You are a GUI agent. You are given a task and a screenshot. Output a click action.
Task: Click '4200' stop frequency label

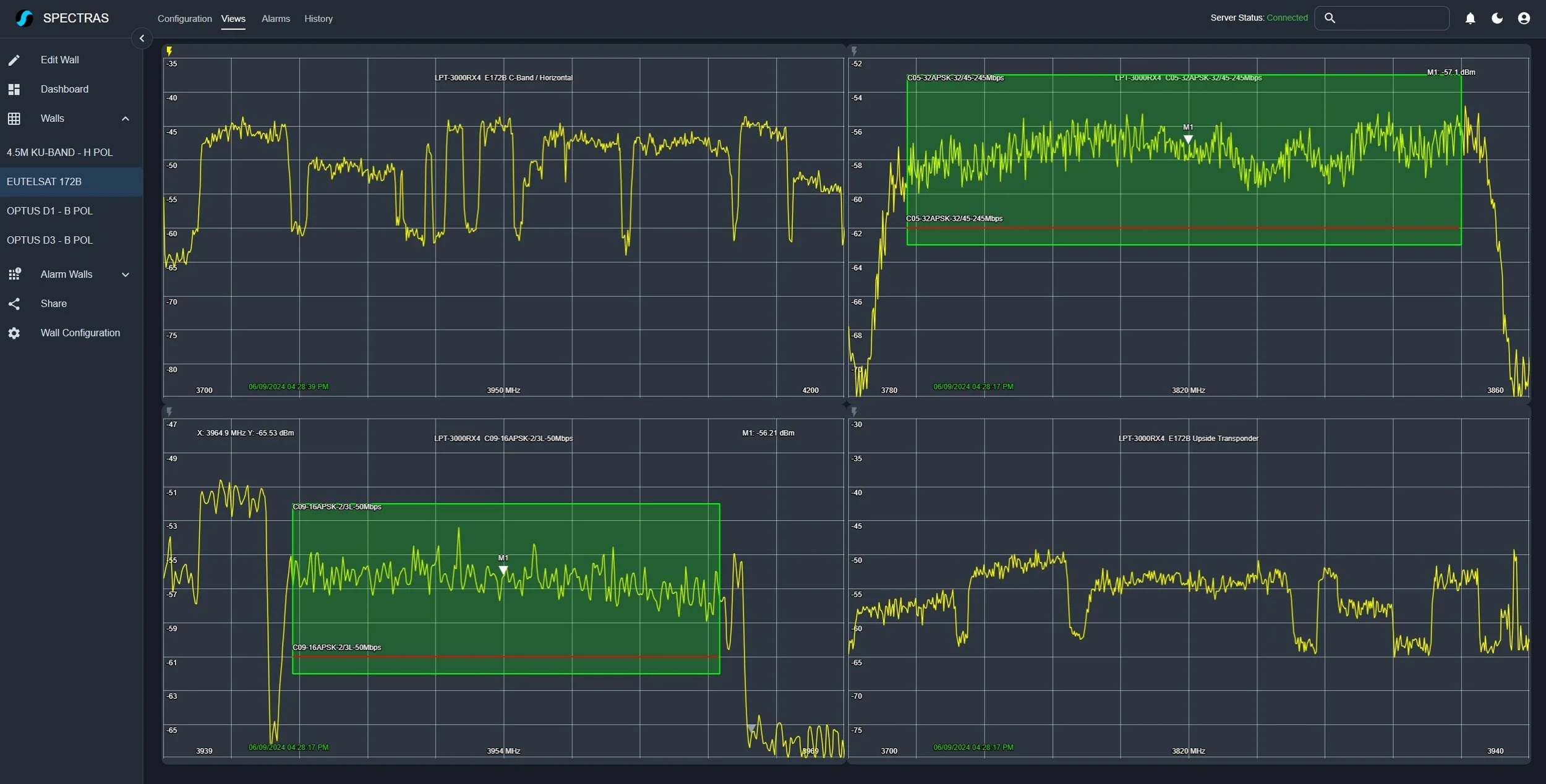[810, 391]
